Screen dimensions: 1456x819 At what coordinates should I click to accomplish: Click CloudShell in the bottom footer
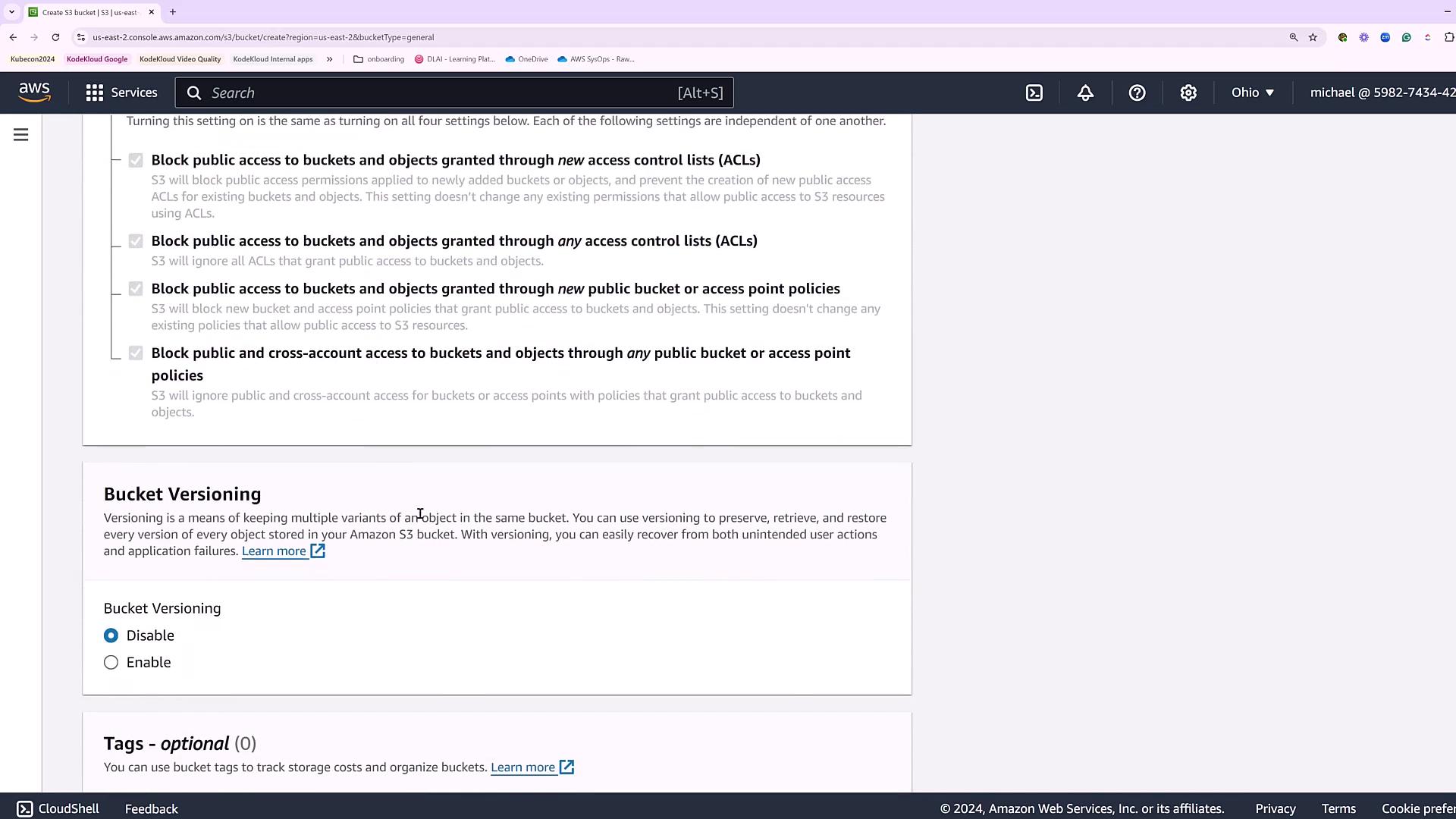tap(58, 808)
